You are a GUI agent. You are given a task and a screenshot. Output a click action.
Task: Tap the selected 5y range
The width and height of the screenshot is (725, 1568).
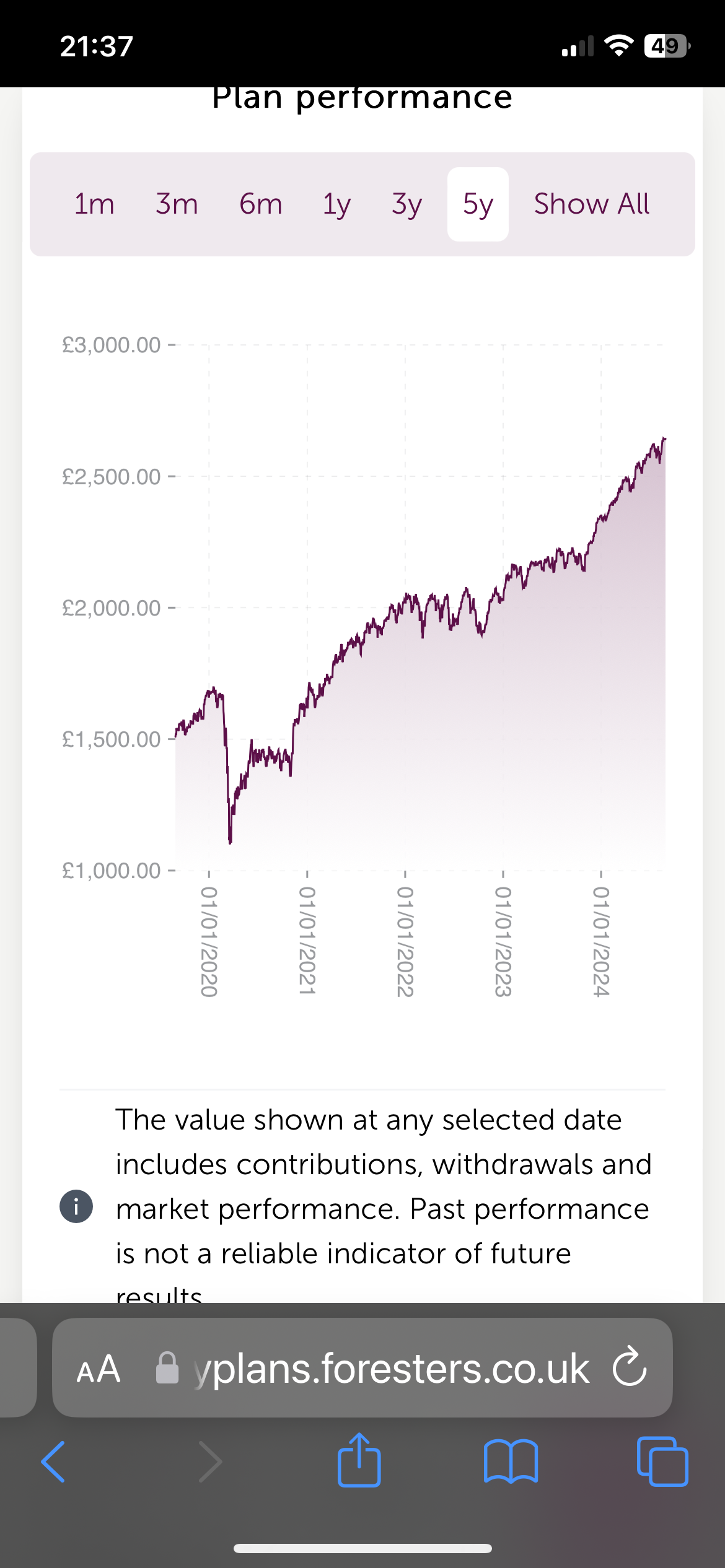tap(478, 204)
